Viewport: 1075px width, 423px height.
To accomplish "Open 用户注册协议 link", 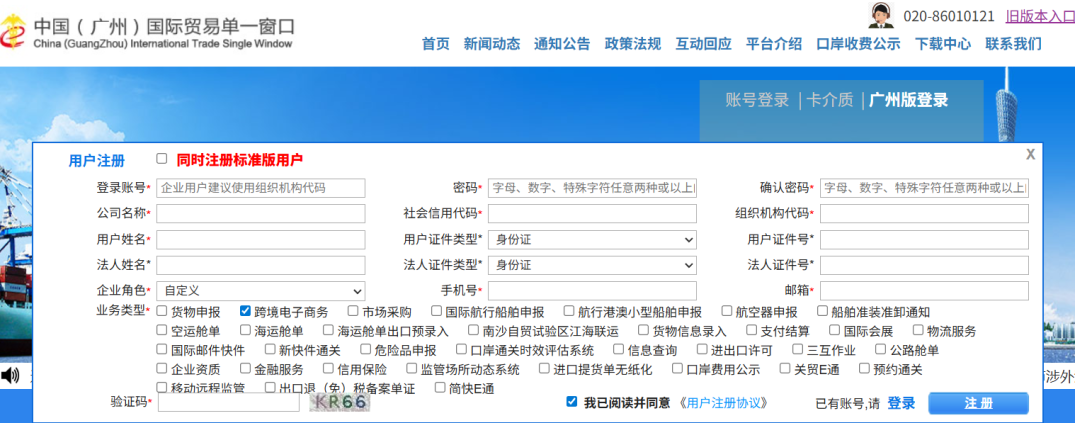I will click(x=725, y=402).
